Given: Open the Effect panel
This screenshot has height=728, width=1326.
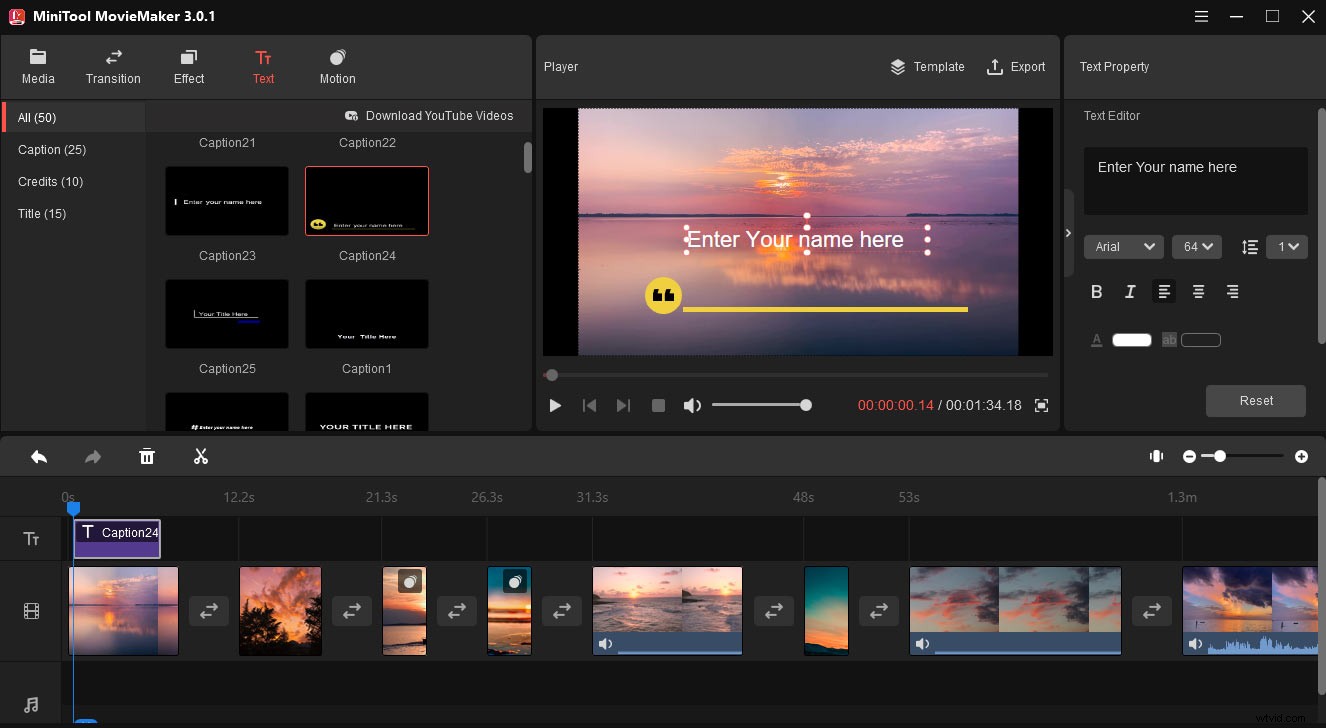Looking at the screenshot, I should (188, 66).
